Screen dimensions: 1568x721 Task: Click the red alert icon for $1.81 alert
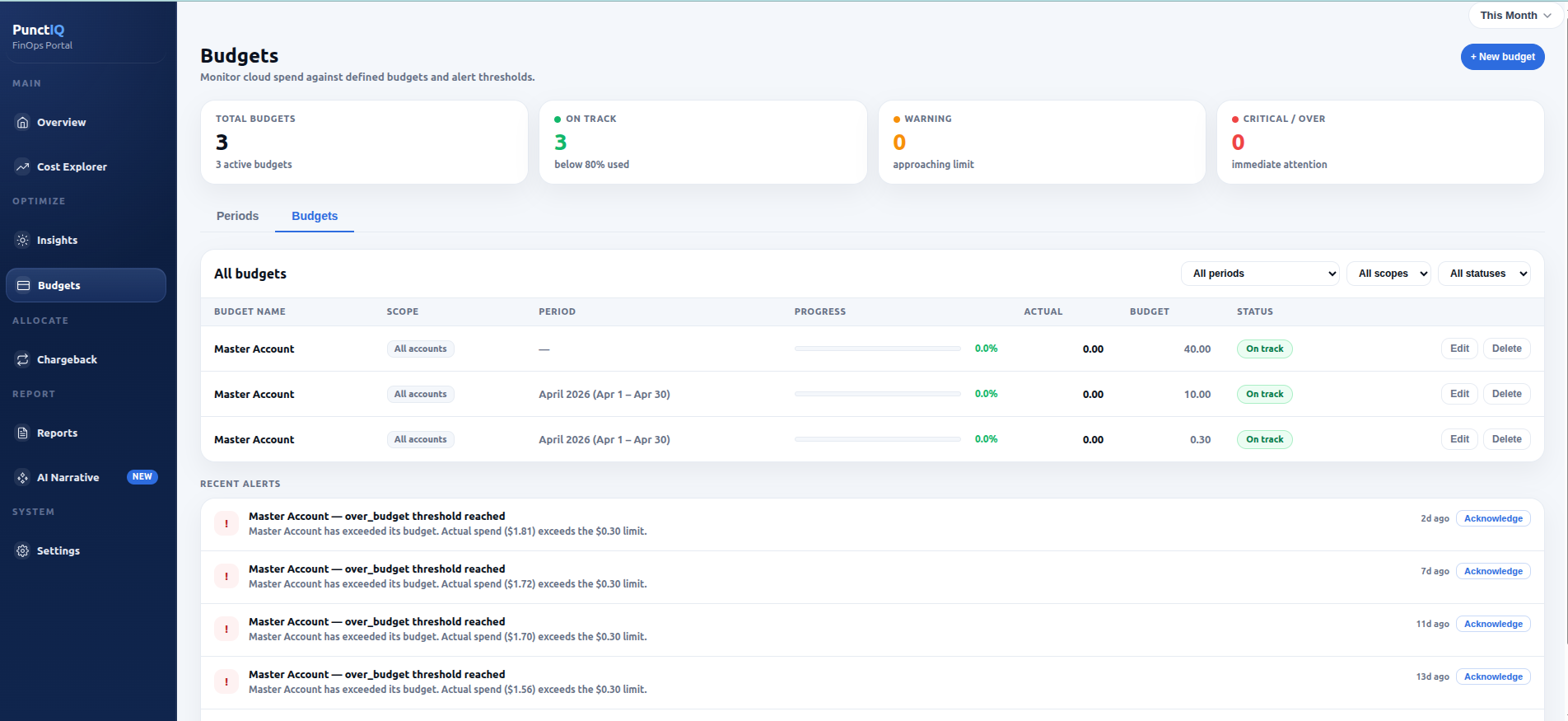226,523
